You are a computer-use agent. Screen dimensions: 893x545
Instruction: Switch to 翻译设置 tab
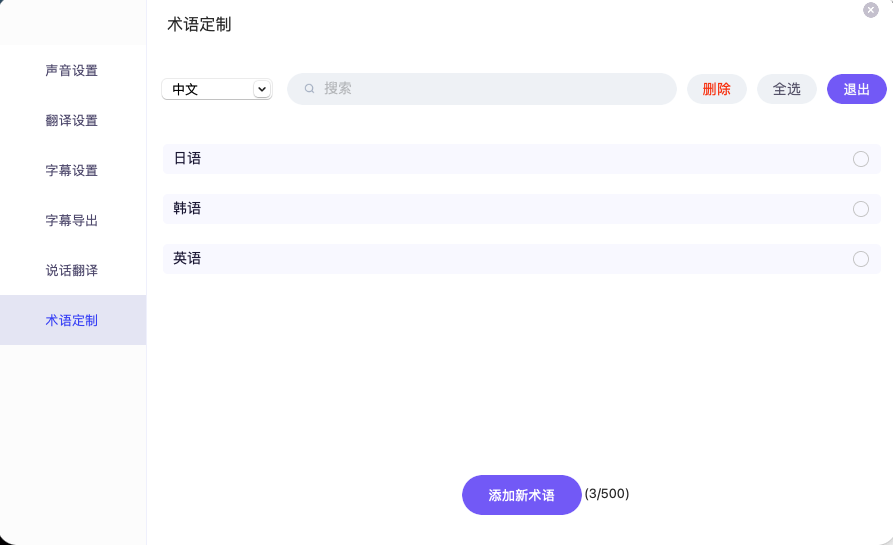pyautogui.click(x=72, y=121)
